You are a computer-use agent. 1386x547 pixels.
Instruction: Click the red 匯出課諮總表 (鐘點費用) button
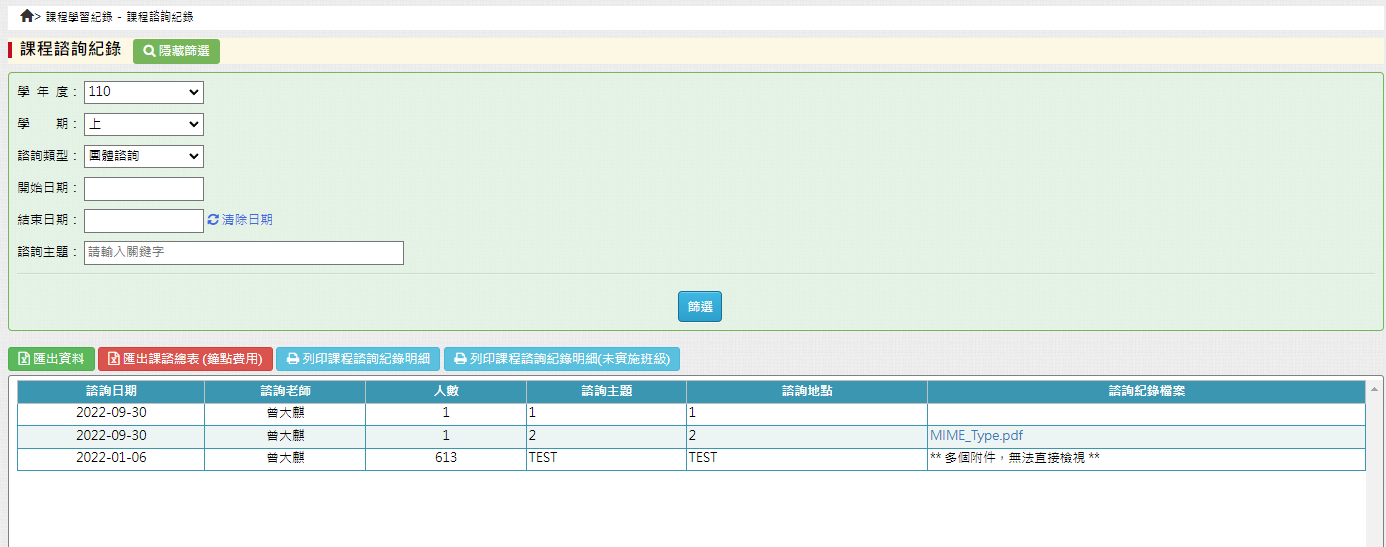click(185, 359)
